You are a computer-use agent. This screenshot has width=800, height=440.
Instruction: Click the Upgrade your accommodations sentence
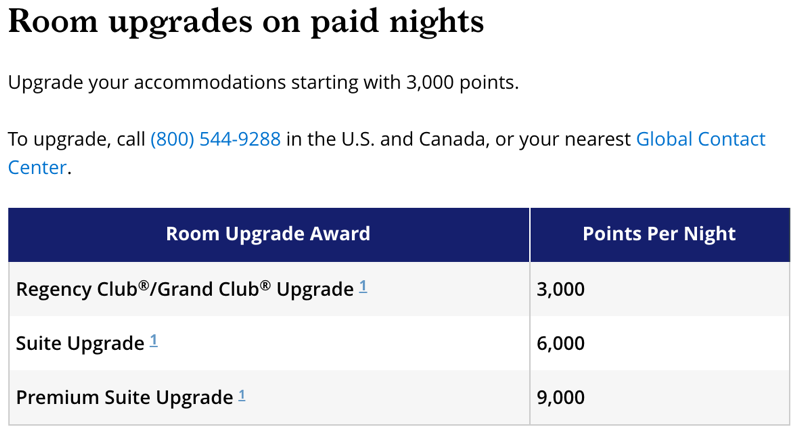pyautogui.click(x=263, y=82)
